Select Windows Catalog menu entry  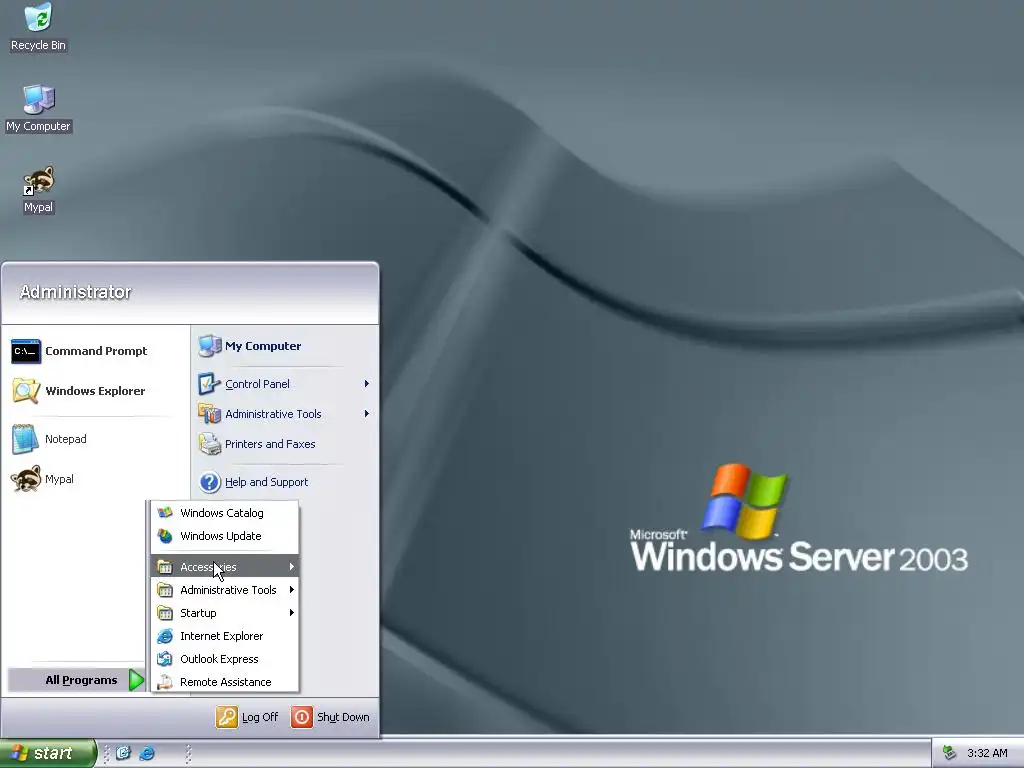click(225, 513)
